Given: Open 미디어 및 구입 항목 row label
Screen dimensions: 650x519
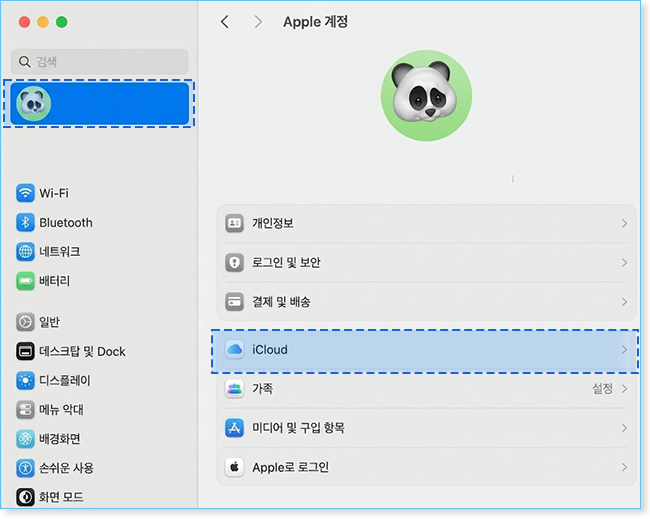Looking at the screenshot, I should [x=298, y=428].
